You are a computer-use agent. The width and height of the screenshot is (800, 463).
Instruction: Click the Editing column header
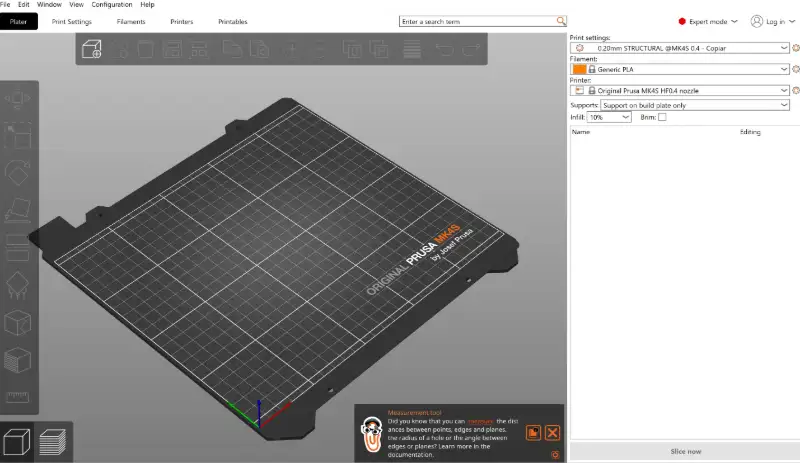750,132
